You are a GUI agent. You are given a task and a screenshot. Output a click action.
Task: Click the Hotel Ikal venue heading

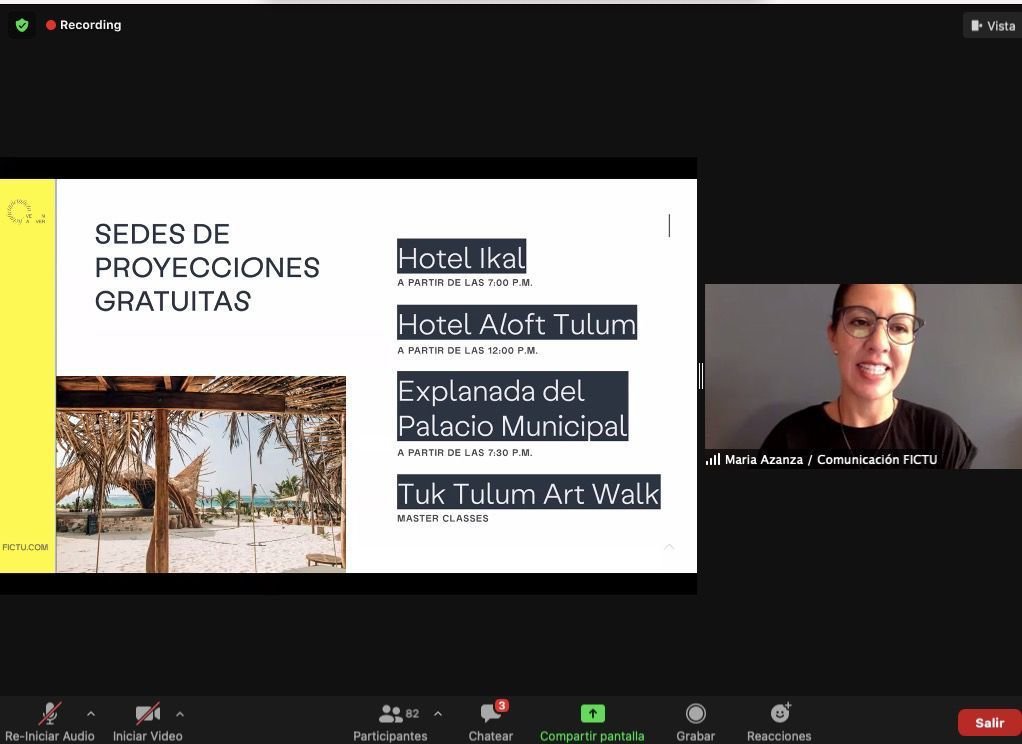point(461,258)
